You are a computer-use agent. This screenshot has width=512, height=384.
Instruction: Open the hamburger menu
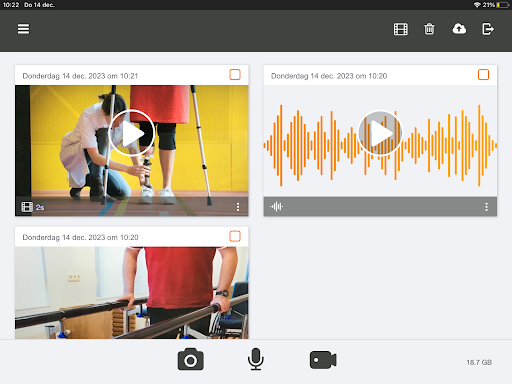[23, 29]
